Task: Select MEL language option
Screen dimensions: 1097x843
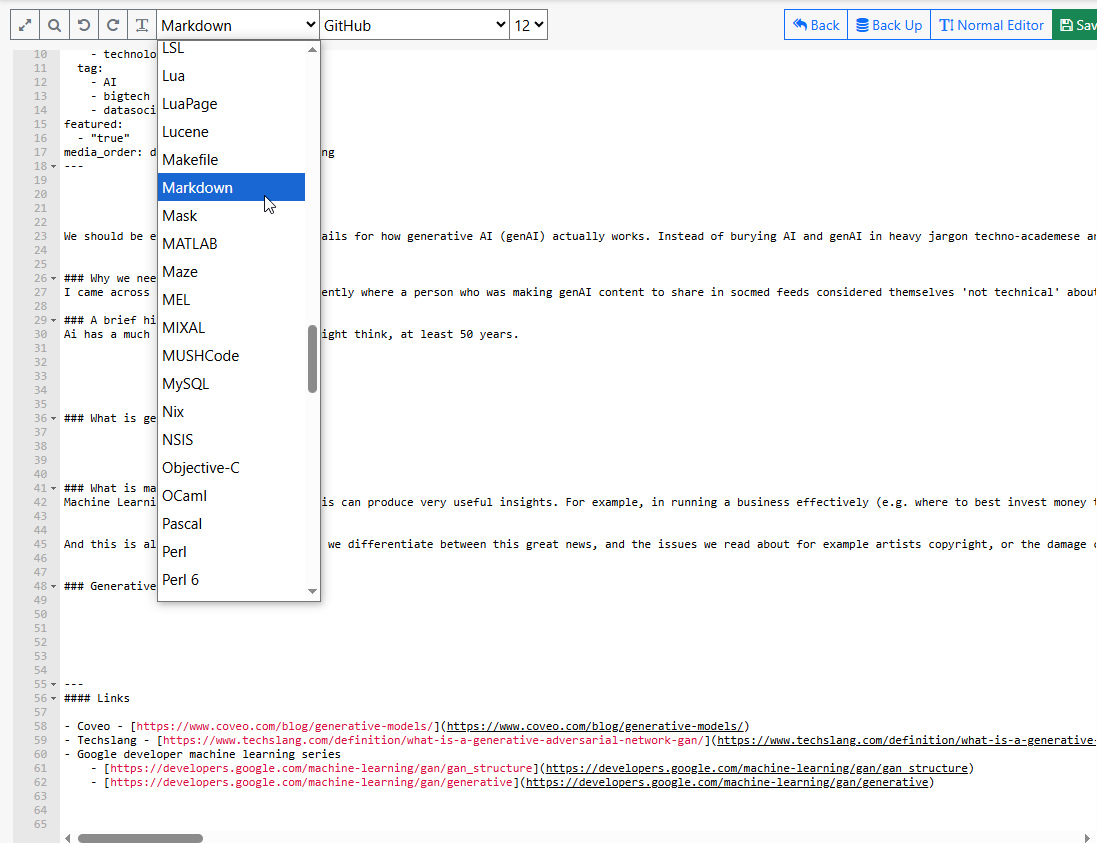Action: tap(232, 299)
